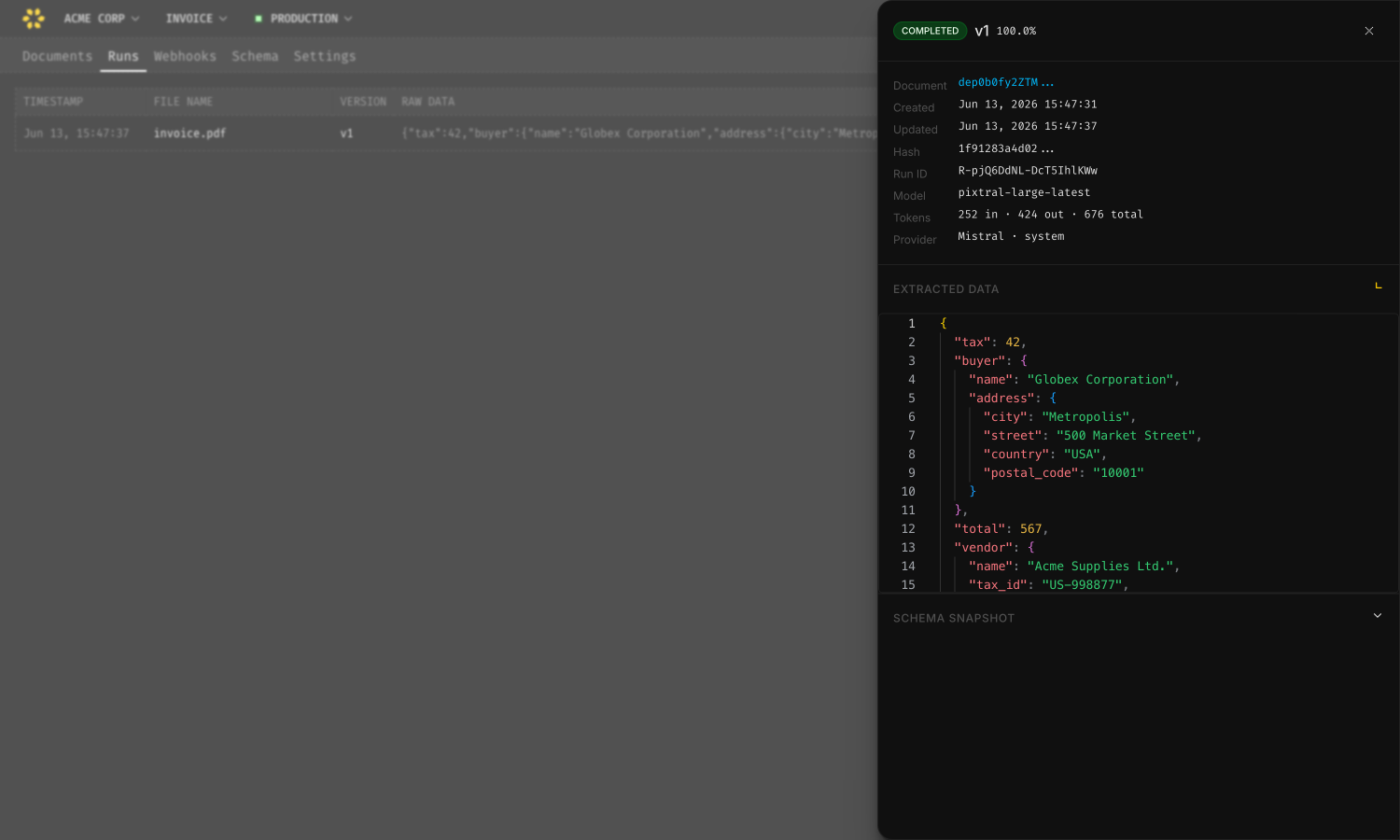Click the EXTRACTED DATA section heading
This screenshot has width=1400, height=840.
[945, 289]
